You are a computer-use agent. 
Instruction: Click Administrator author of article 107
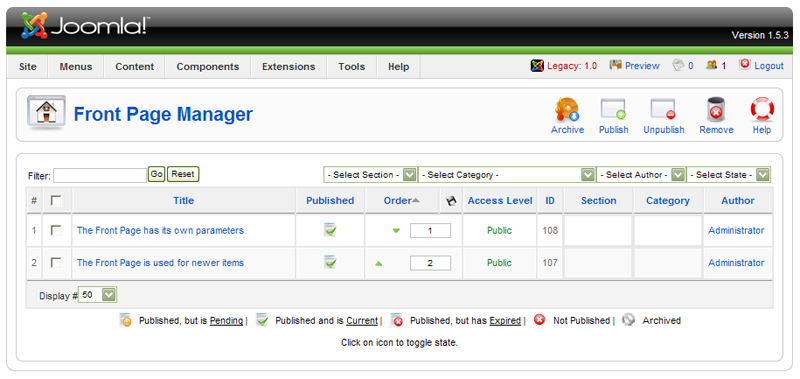pos(736,263)
